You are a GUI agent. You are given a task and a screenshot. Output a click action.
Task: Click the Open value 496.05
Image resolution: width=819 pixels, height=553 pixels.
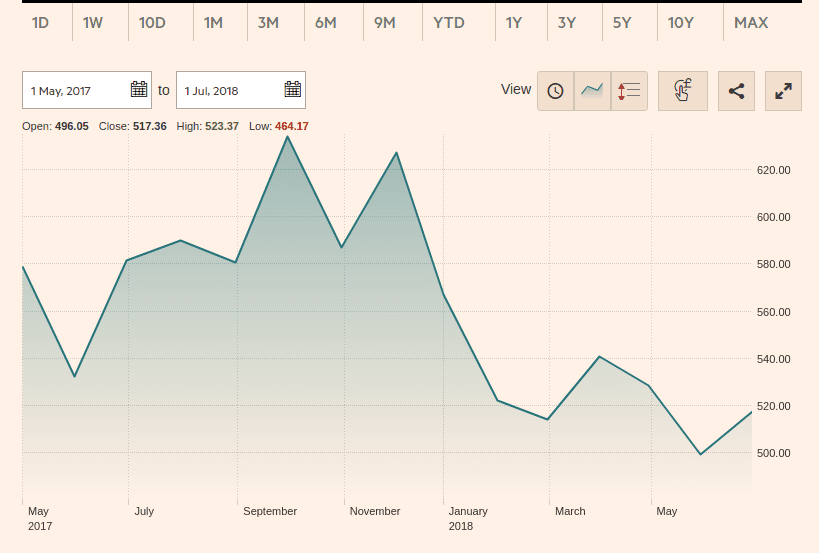coord(72,126)
